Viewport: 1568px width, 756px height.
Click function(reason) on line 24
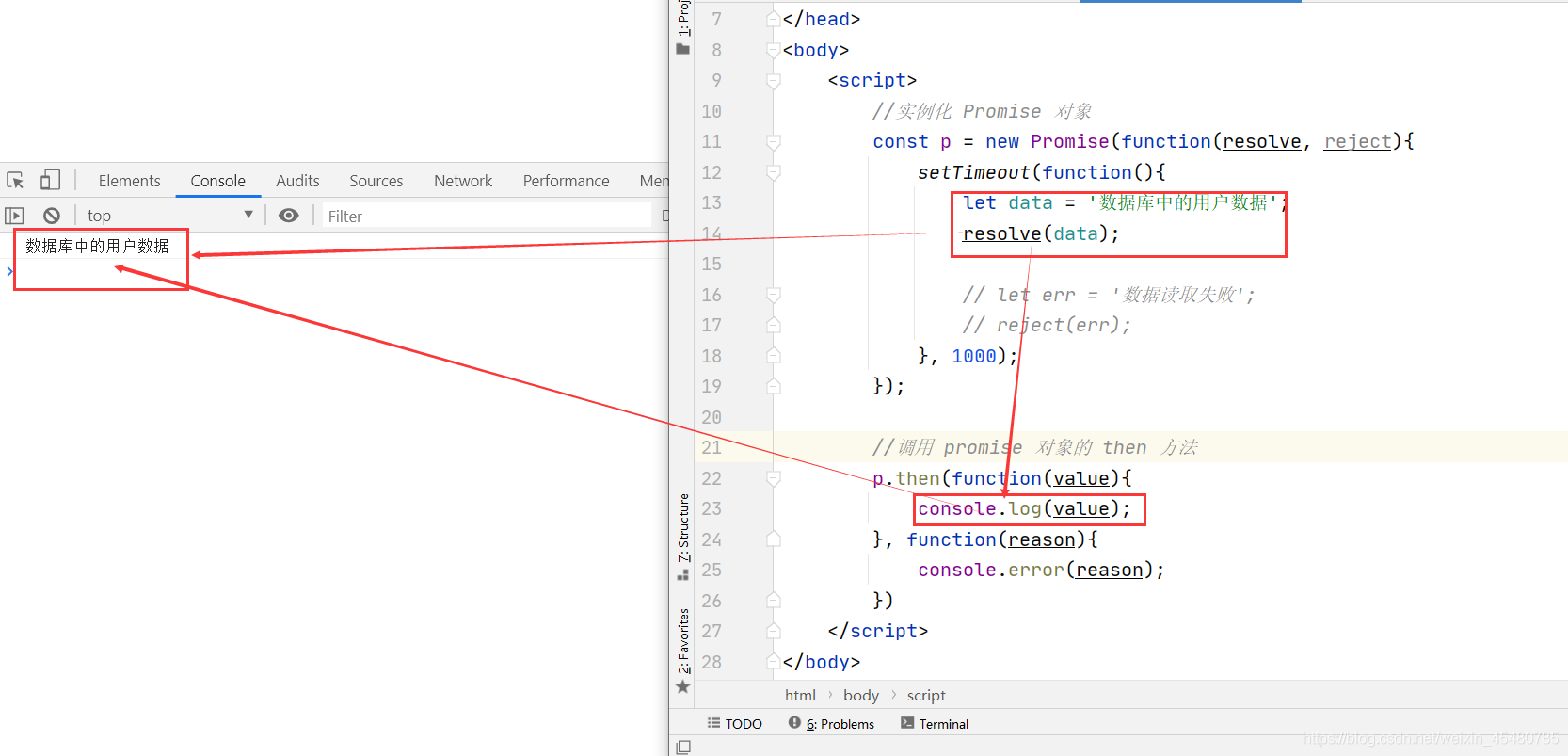[x=996, y=539]
